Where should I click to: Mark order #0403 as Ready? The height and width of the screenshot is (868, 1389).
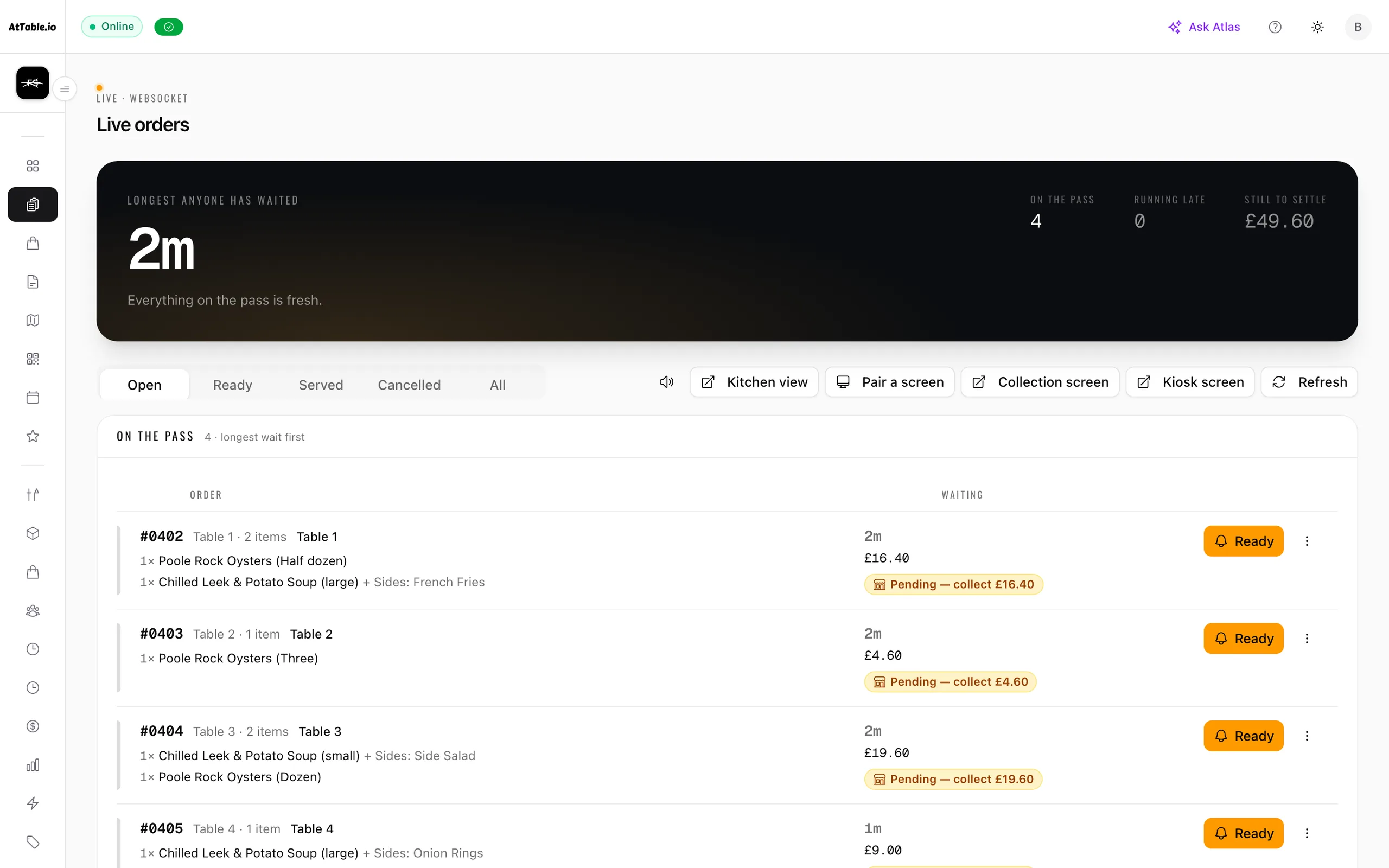(1243, 639)
